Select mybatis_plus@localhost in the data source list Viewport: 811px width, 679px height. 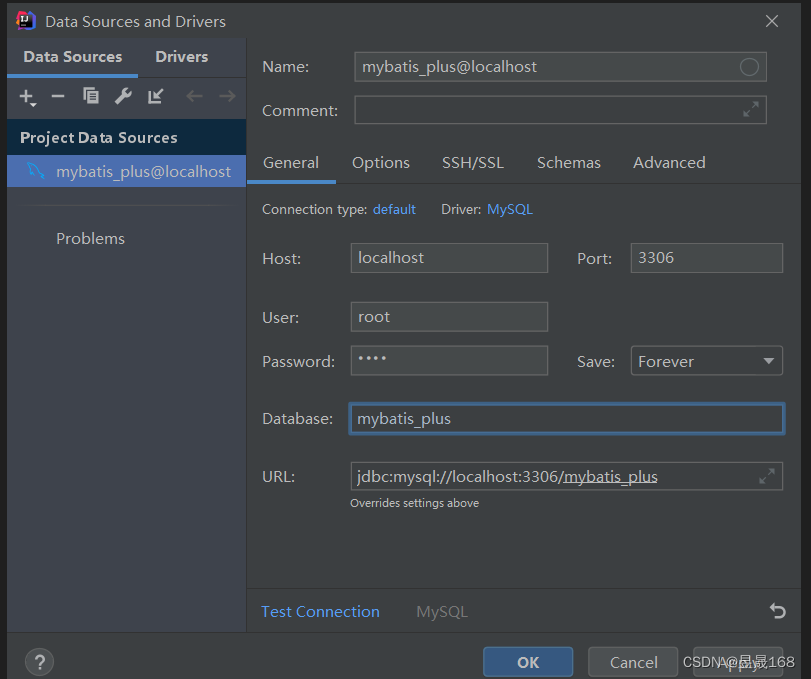127,171
